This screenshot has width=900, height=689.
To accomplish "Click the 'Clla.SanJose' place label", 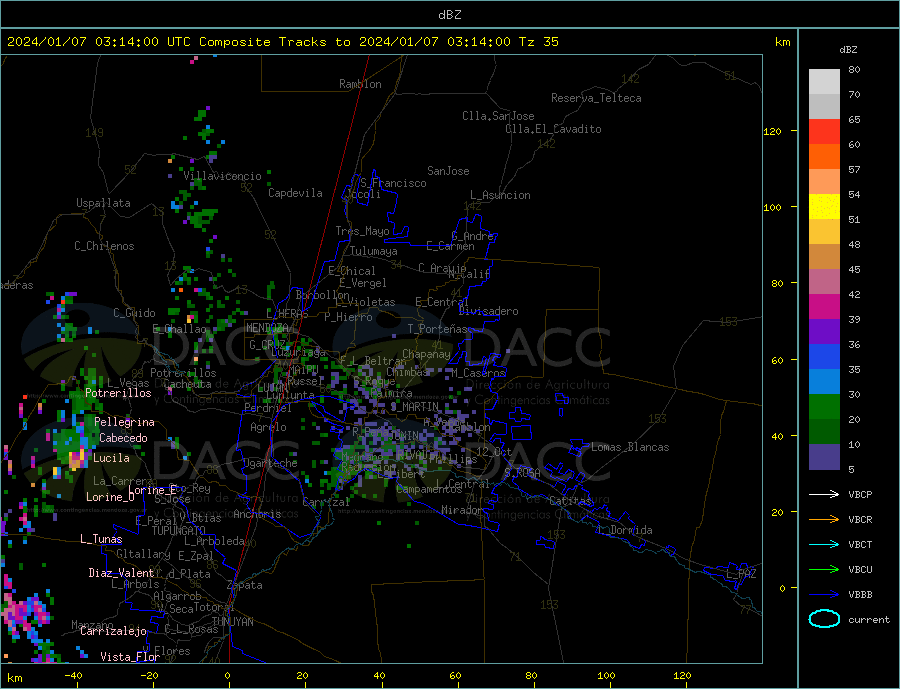I will (x=498, y=116).
